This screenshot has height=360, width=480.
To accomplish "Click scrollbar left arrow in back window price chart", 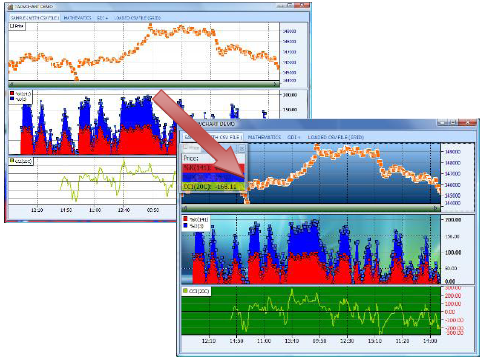I will [x=11, y=84].
